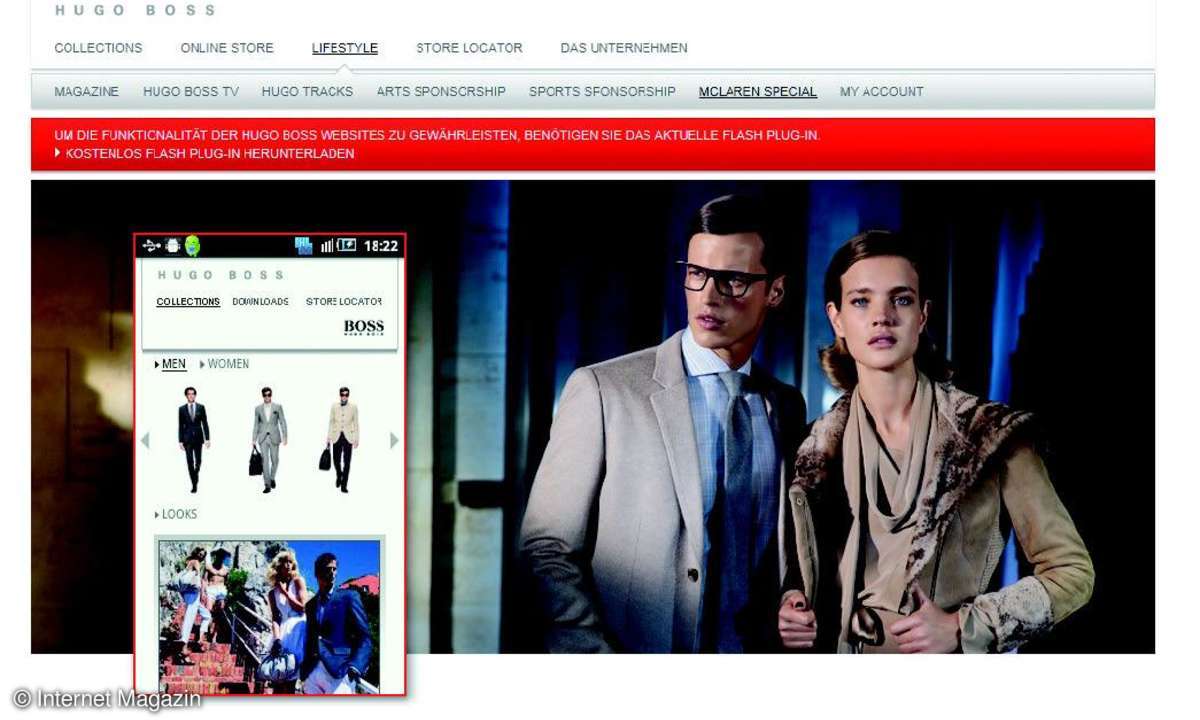Tap battery icon in phone status bar
The height and width of the screenshot is (720, 1200).
346,246
